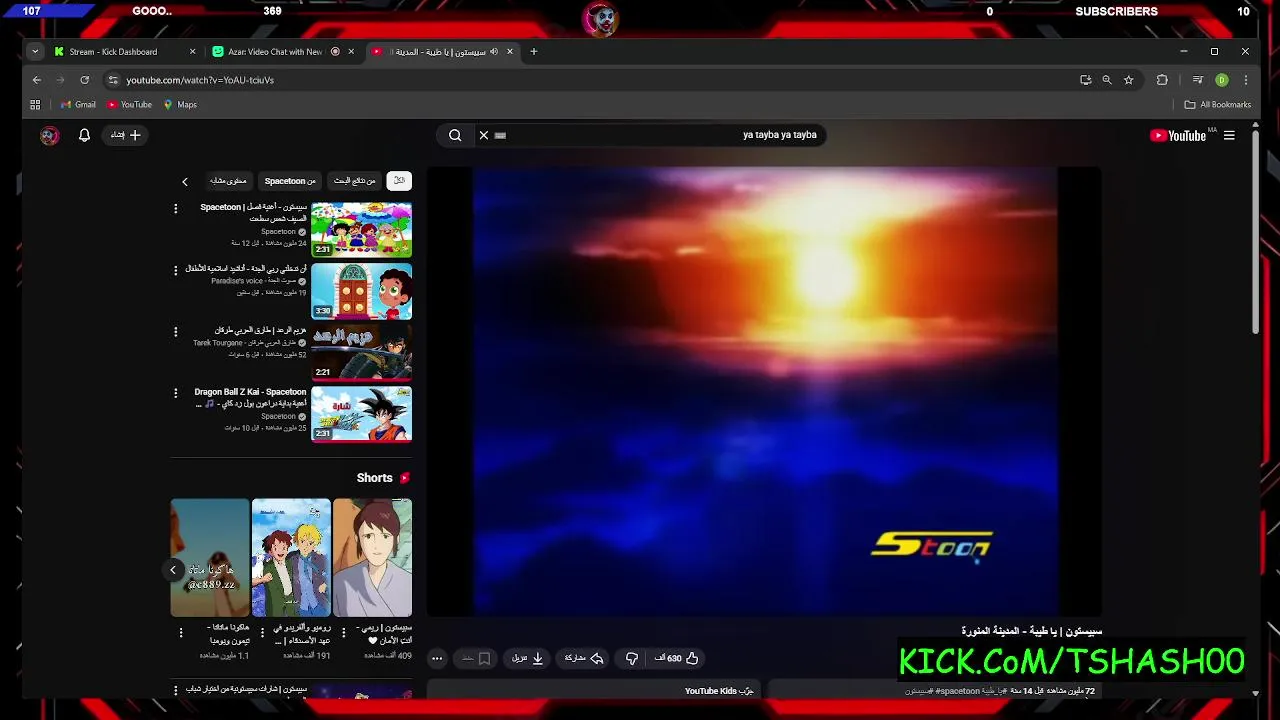
Task: Open the Romeo and Alfred short thumbnail
Action: pyautogui.click(x=291, y=558)
